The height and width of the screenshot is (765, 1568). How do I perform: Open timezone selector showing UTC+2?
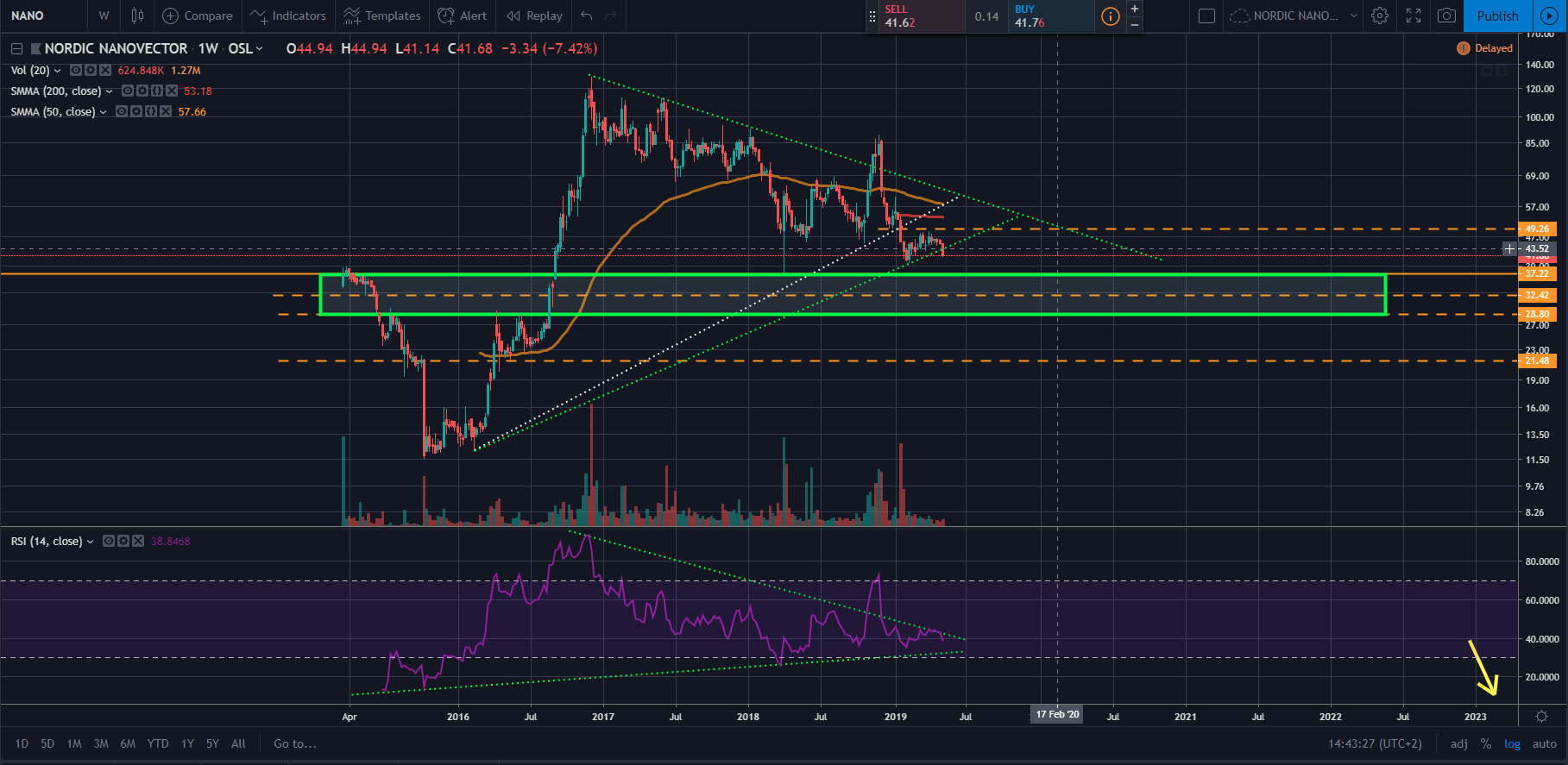(x=1375, y=743)
